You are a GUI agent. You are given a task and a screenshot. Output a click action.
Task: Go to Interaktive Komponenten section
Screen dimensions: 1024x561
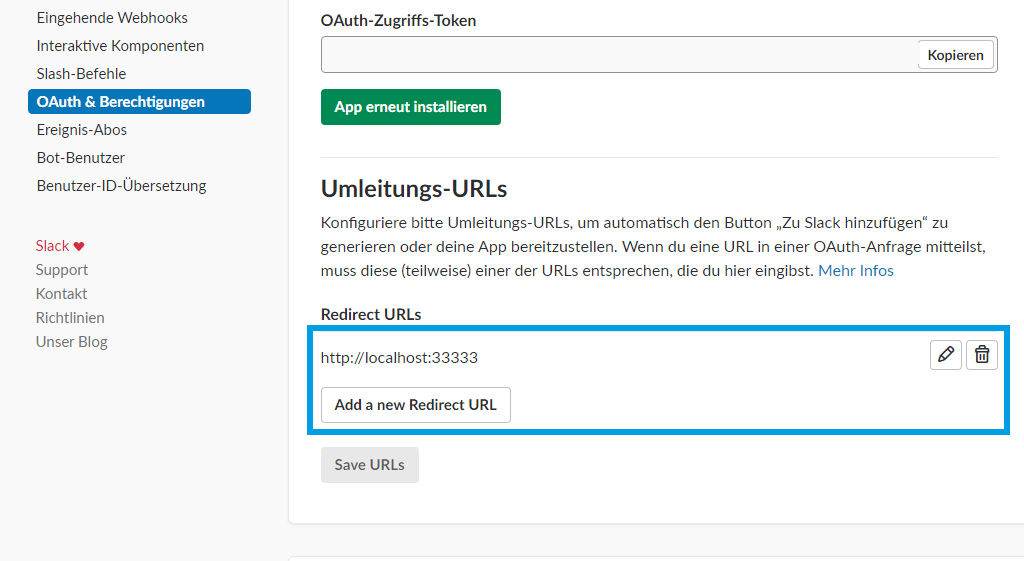120,46
